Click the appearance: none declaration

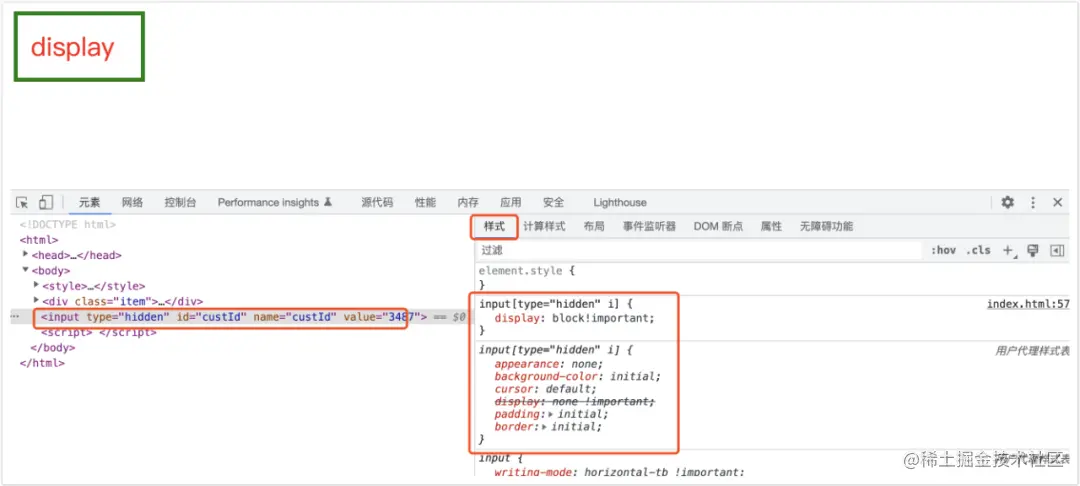point(548,364)
